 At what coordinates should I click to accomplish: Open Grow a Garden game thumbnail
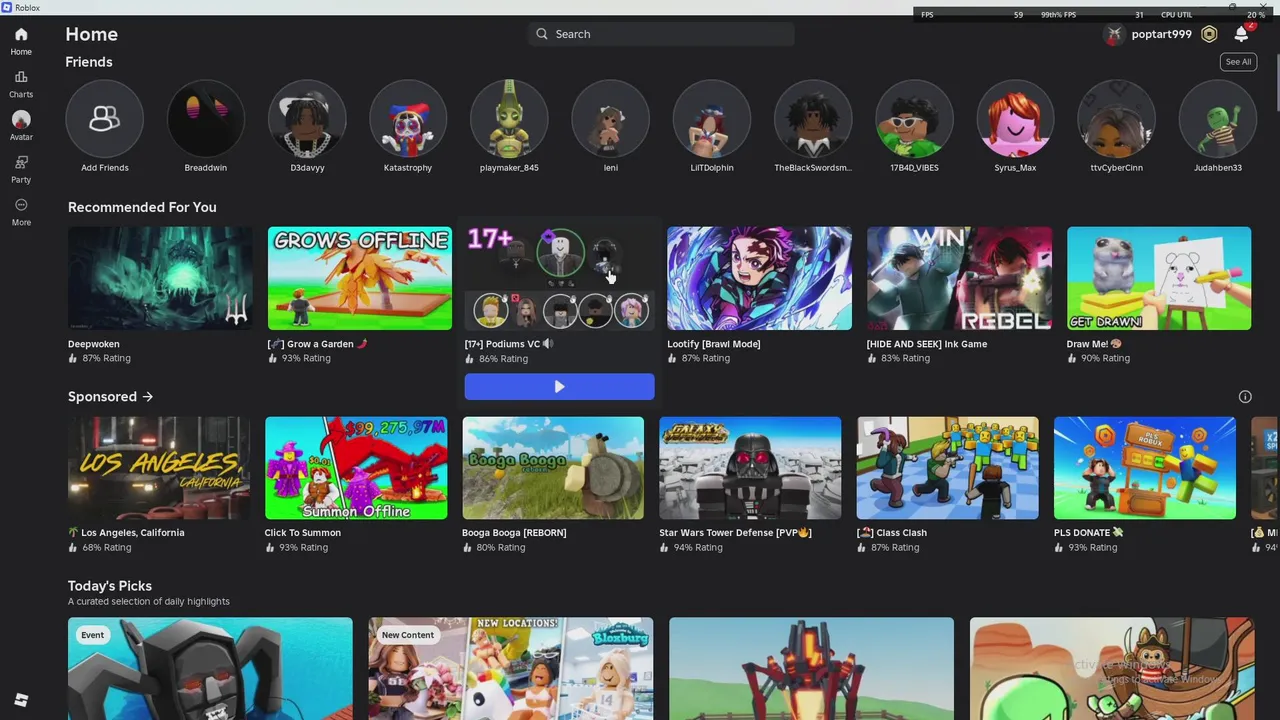coord(360,278)
